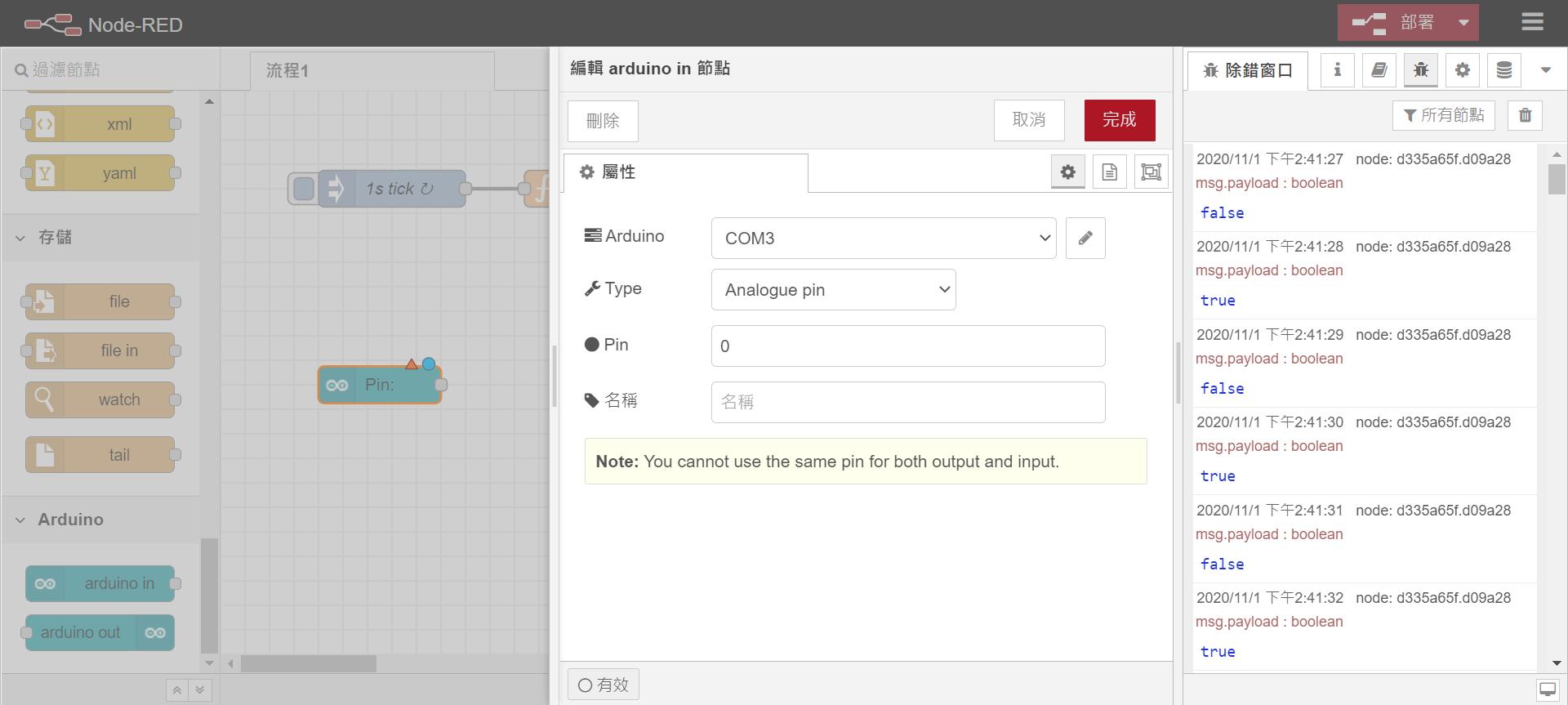The height and width of the screenshot is (705, 1568).
Task: Open the help book sidebar tab
Action: click(x=1379, y=70)
